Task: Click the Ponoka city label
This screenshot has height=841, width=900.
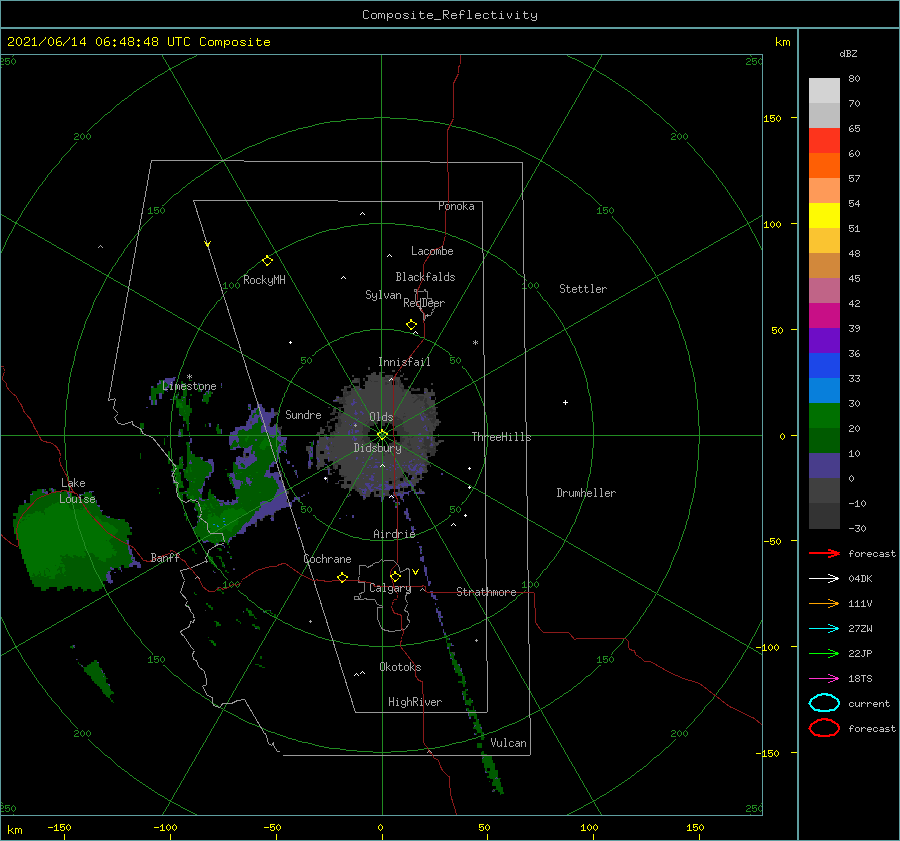Action: 456,206
